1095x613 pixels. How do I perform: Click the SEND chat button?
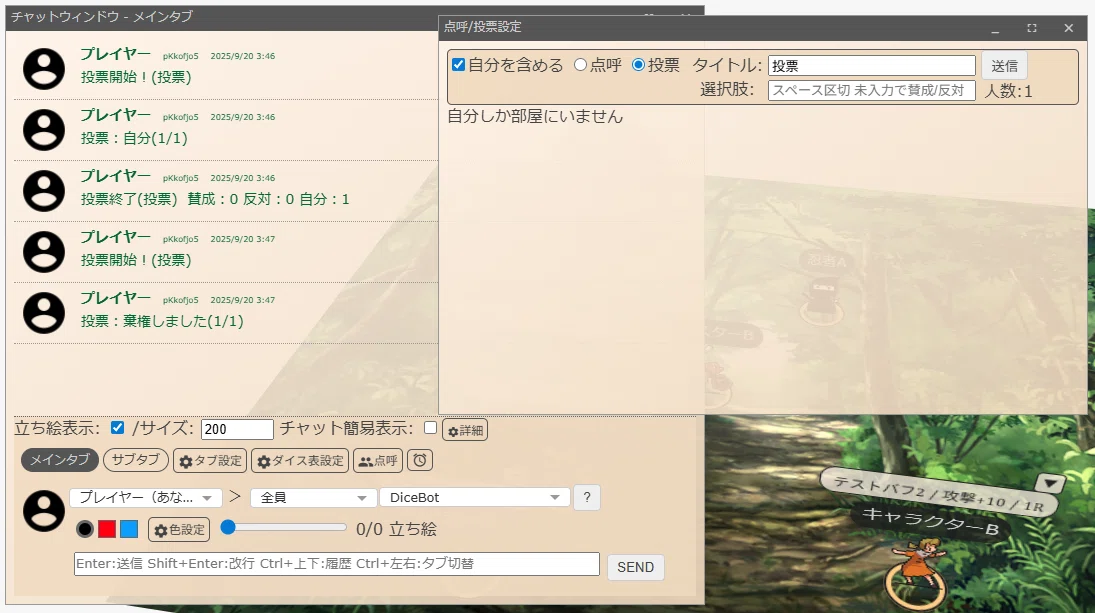[x=635, y=567]
